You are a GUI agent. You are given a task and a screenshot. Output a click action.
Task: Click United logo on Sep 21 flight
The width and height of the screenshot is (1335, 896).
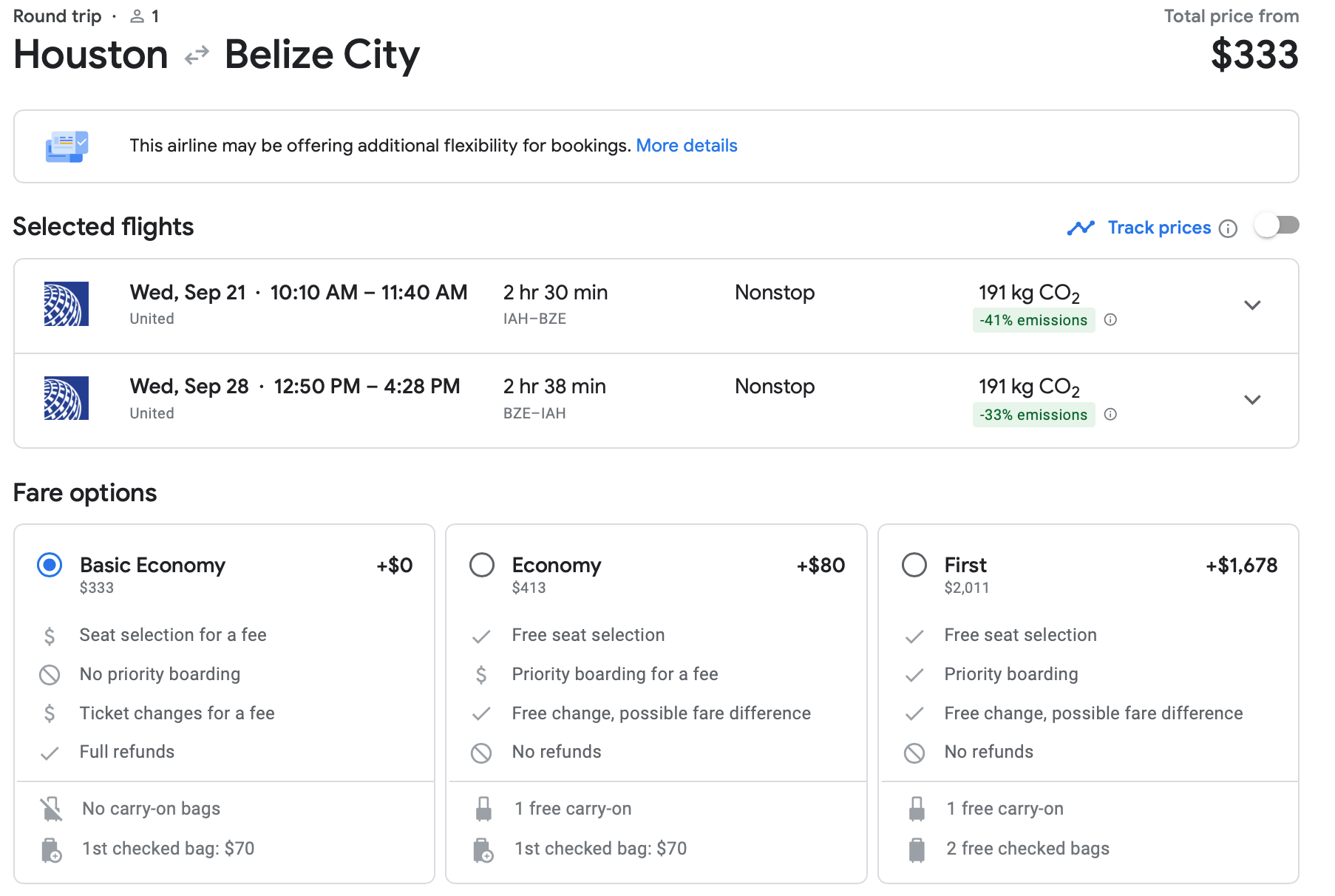(67, 304)
